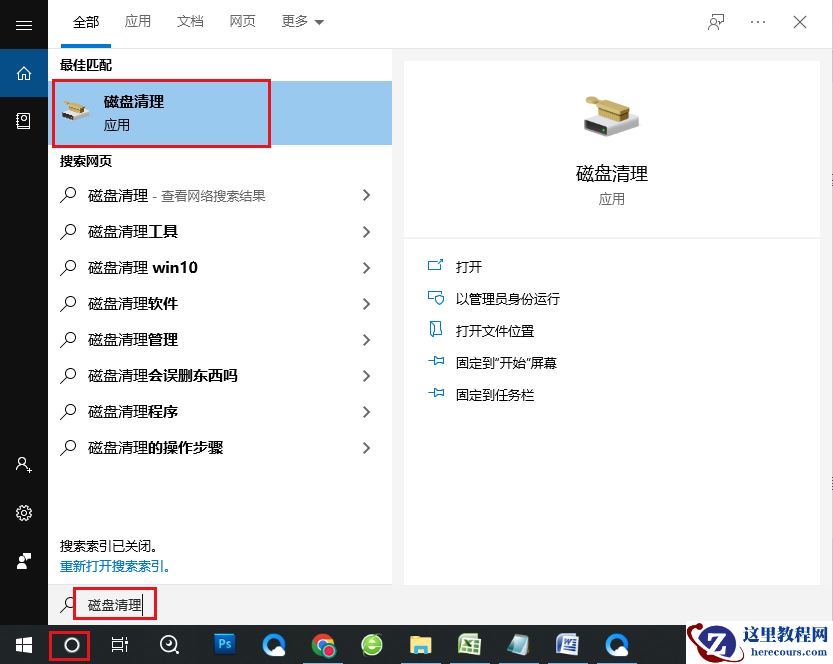The width and height of the screenshot is (833, 664).
Task: Expand the 磁盘清理工具 suggestion arrow
Action: coord(365,231)
